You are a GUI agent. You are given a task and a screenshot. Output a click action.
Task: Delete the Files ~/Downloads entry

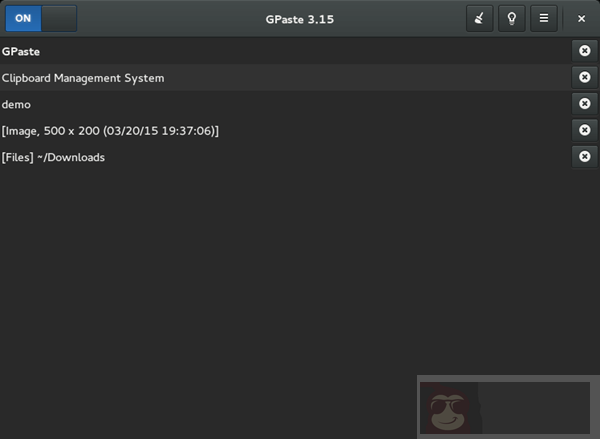[x=585, y=156]
